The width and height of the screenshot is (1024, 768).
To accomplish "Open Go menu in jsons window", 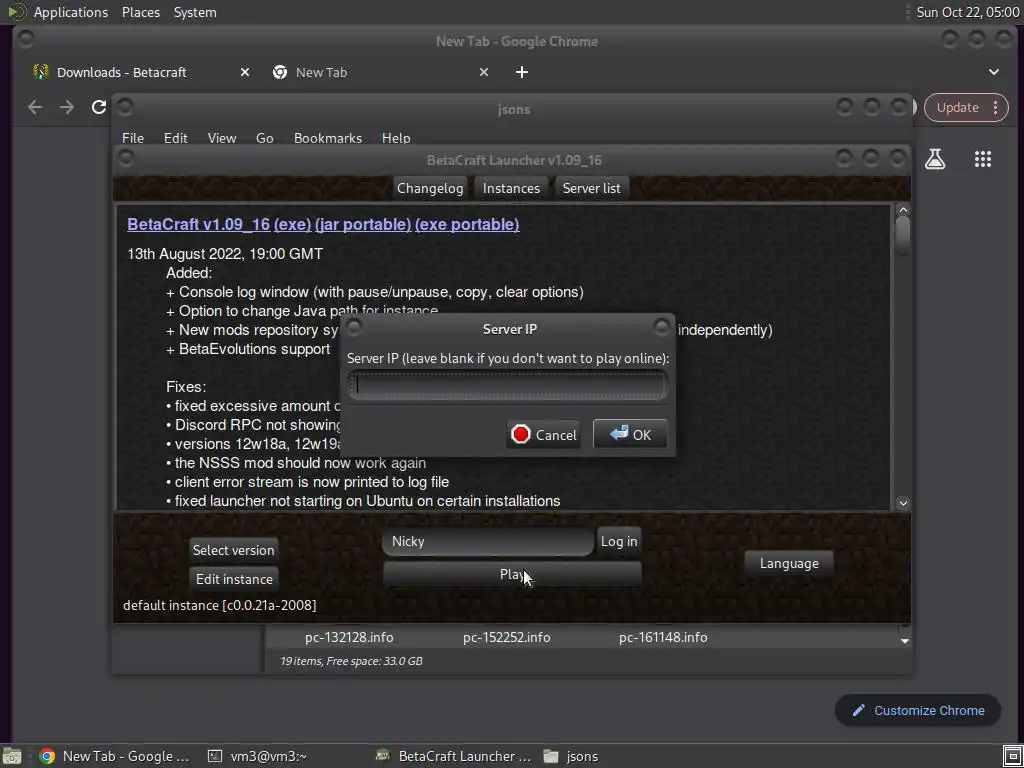I will point(264,138).
